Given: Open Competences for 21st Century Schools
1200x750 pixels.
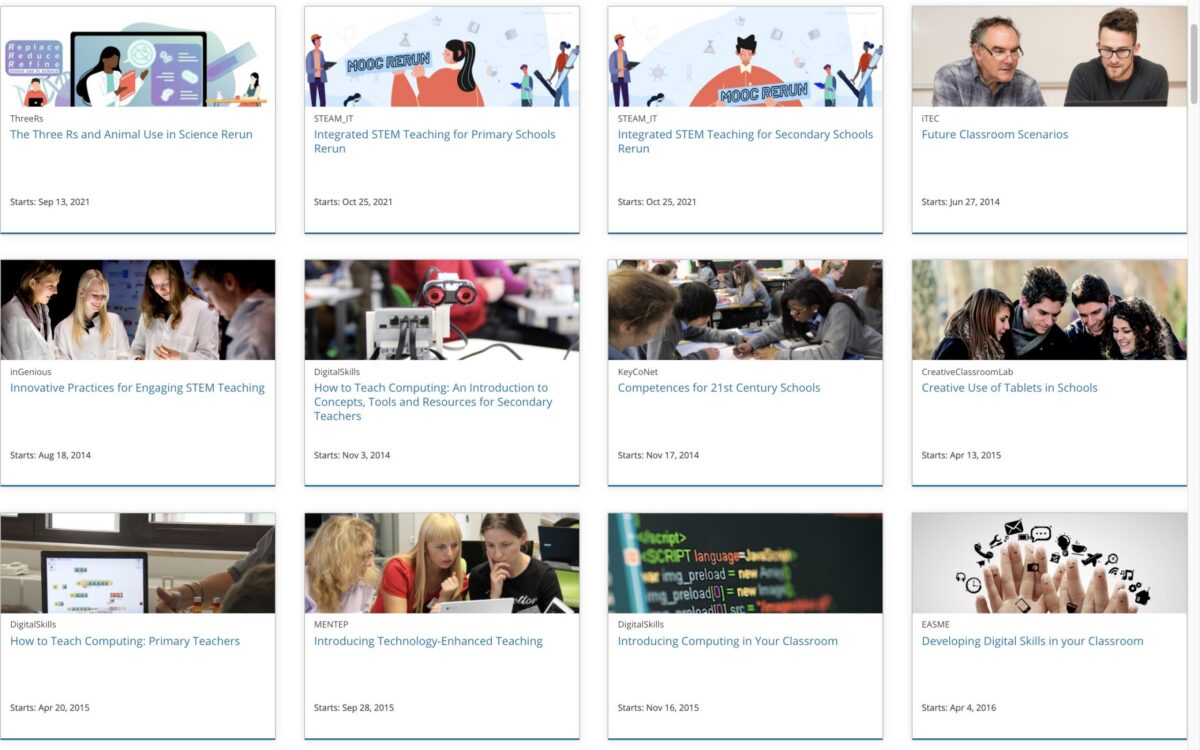Looking at the screenshot, I should 719,388.
